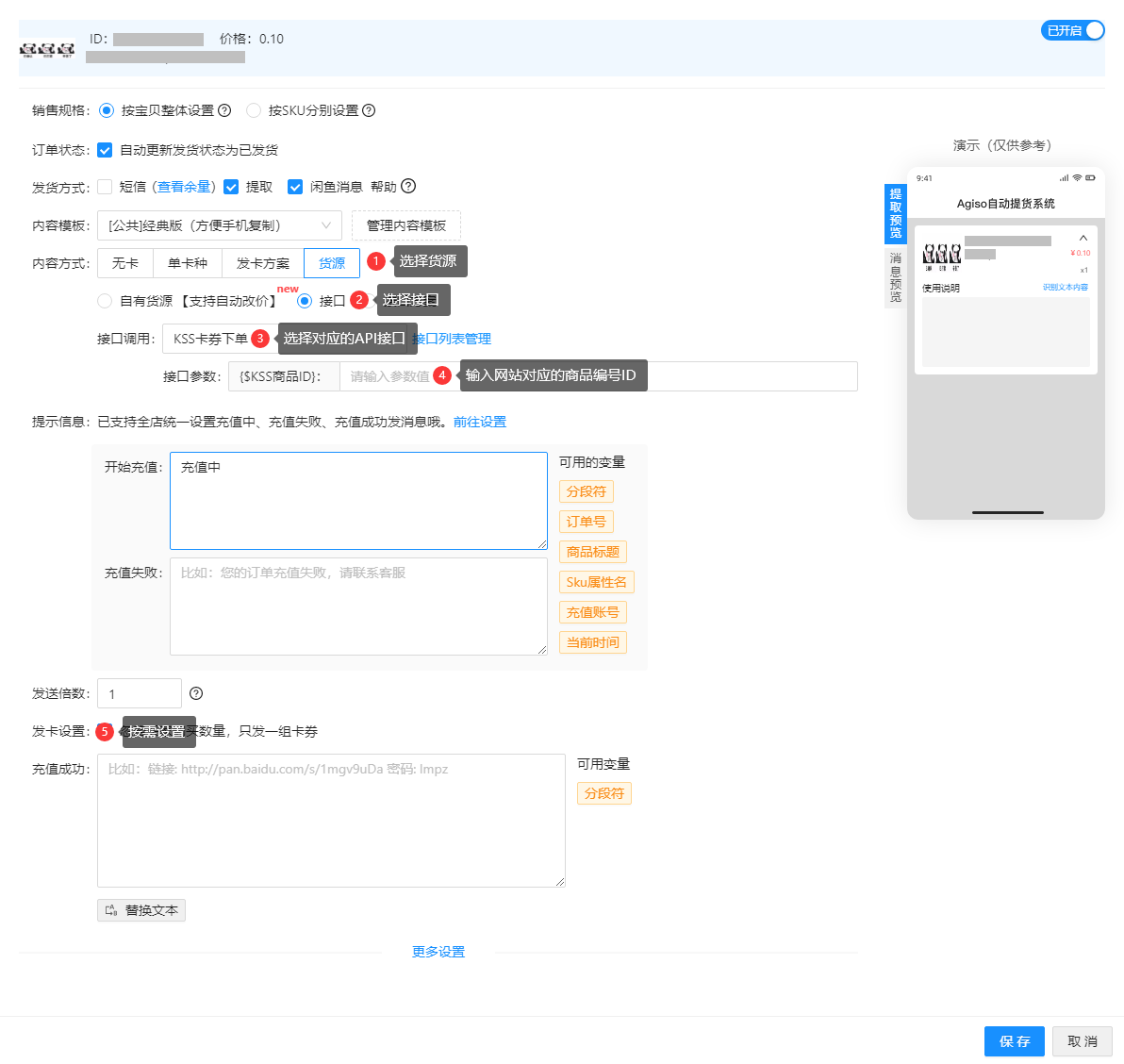Toggle the 已开启 switch off
Image resolution: width=1124 pixels, height=1064 pixels.
pyautogui.click(x=1073, y=30)
